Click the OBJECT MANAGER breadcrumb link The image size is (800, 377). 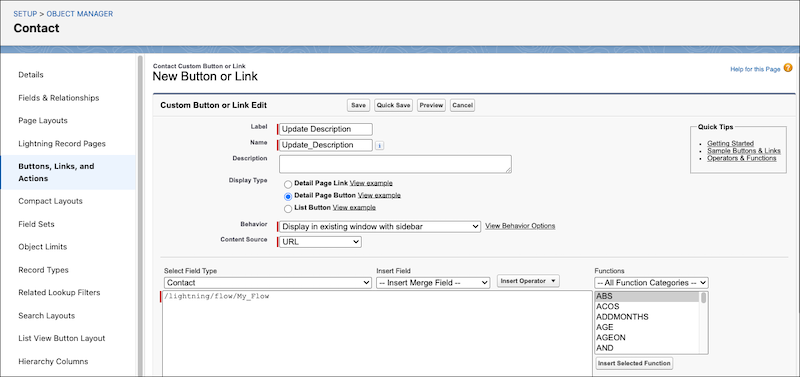click(80, 14)
